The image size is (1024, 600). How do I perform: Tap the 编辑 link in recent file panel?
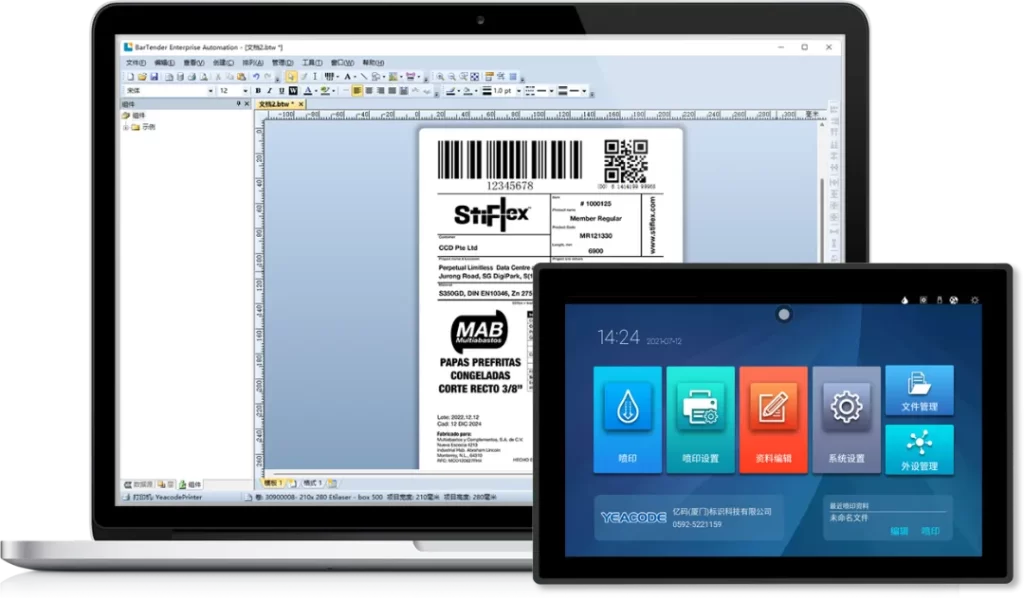coord(899,531)
